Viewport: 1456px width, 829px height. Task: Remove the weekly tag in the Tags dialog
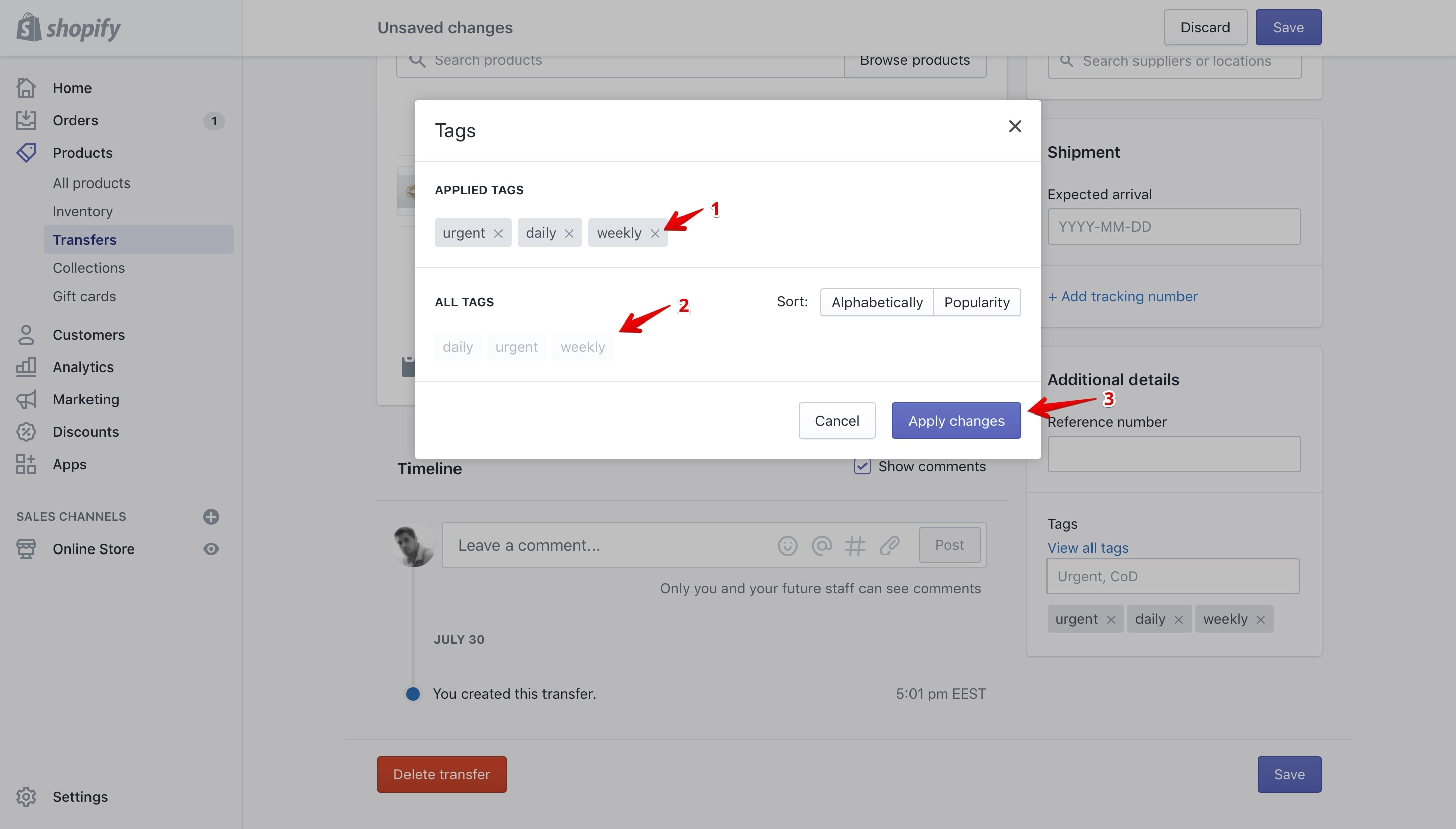click(655, 234)
